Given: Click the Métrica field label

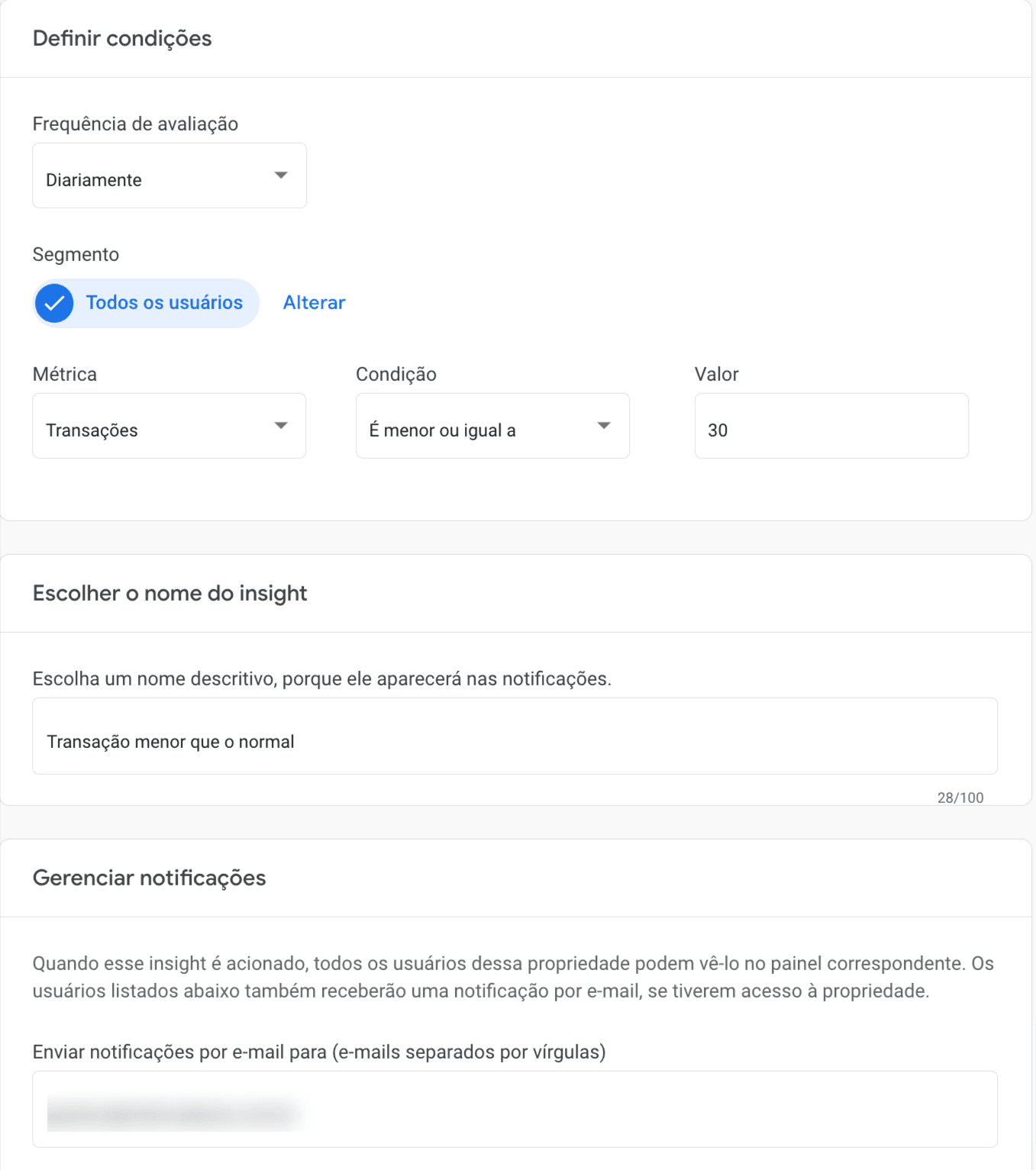Looking at the screenshot, I should pyautogui.click(x=65, y=375).
